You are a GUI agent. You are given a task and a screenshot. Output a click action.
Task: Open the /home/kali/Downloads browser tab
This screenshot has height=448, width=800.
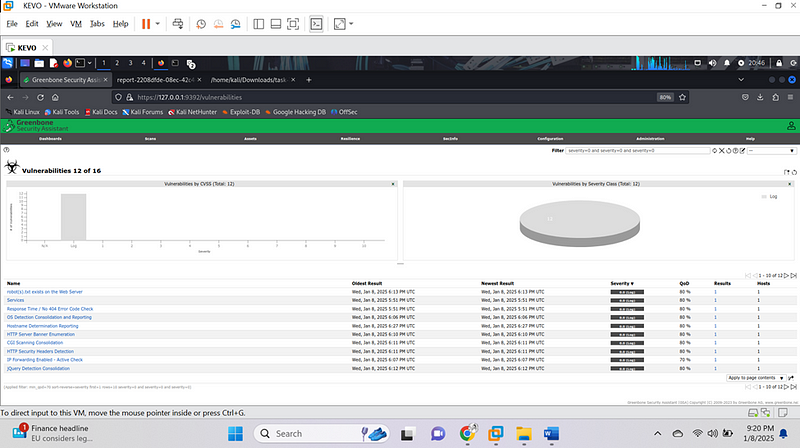coord(250,80)
